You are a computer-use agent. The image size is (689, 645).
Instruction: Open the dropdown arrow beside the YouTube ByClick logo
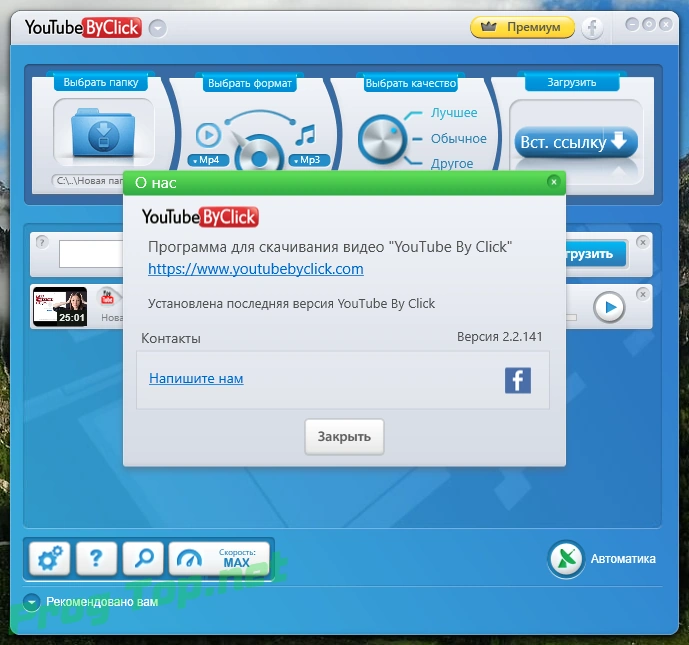point(157,29)
